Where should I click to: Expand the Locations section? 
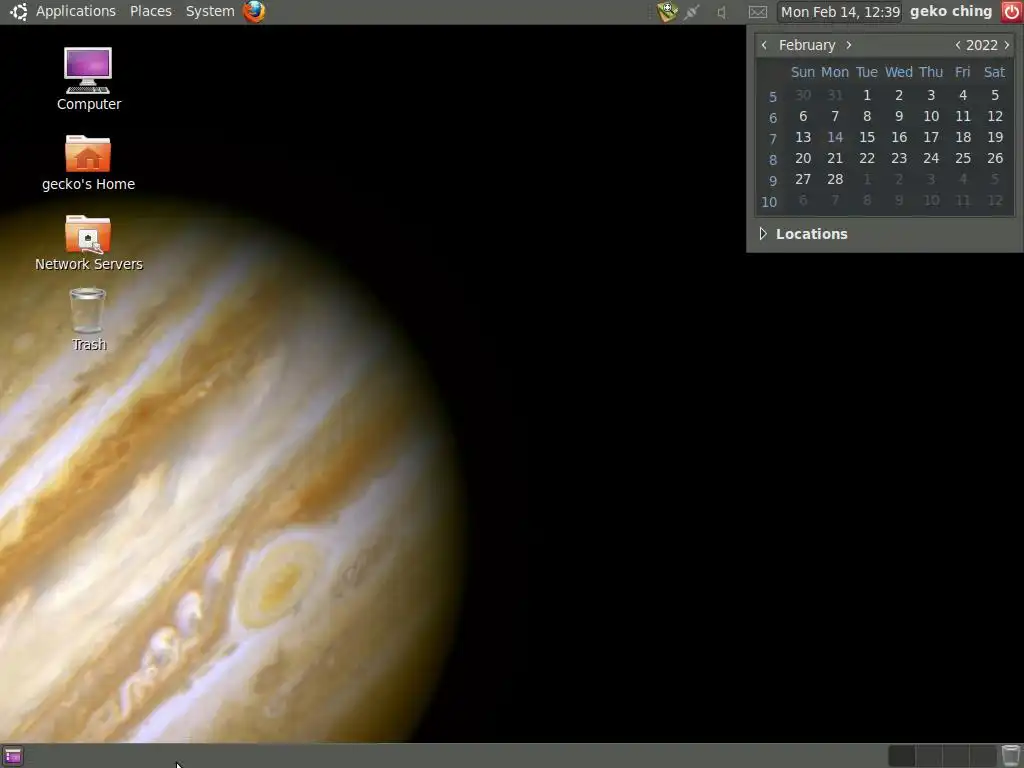tap(763, 234)
